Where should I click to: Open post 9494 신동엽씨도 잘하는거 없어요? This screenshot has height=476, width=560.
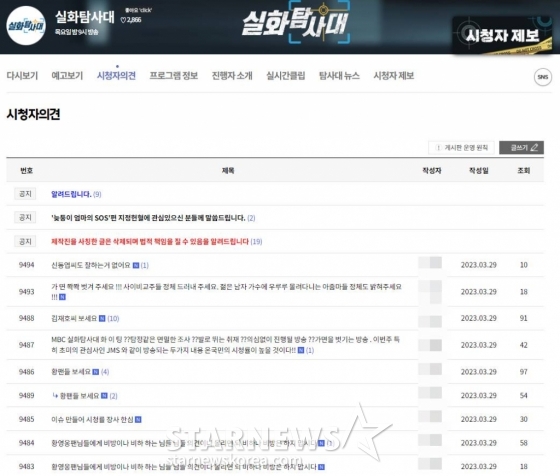point(91,265)
